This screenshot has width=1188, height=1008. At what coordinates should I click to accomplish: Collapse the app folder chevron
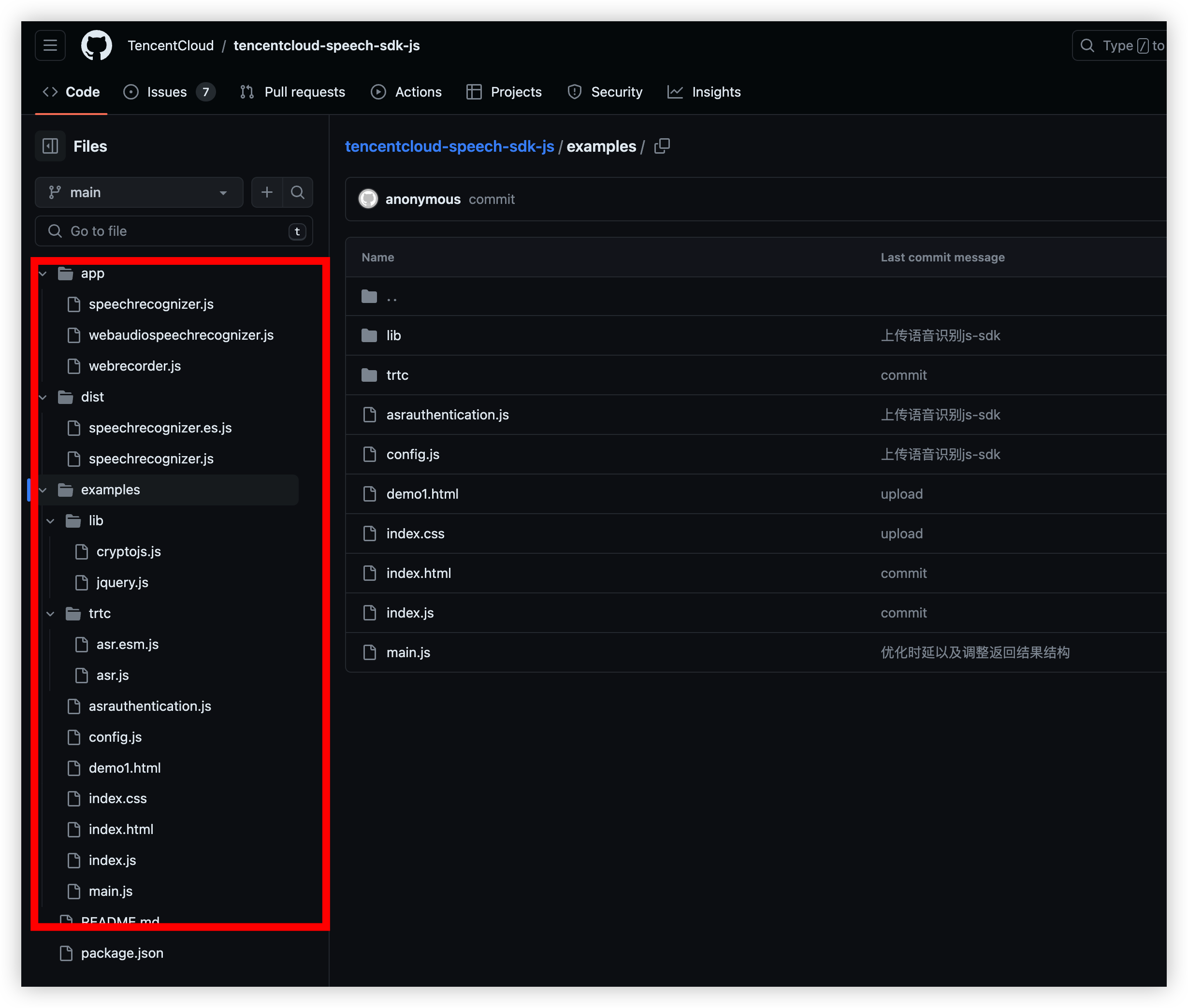pos(43,273)
